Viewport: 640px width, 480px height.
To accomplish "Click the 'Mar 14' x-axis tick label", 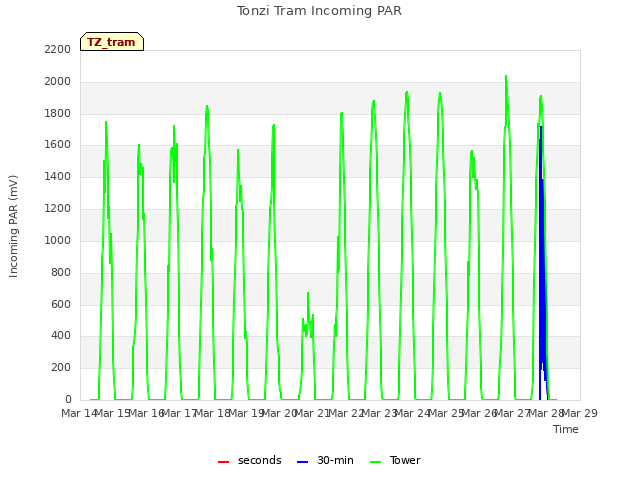I will point(79,413).
